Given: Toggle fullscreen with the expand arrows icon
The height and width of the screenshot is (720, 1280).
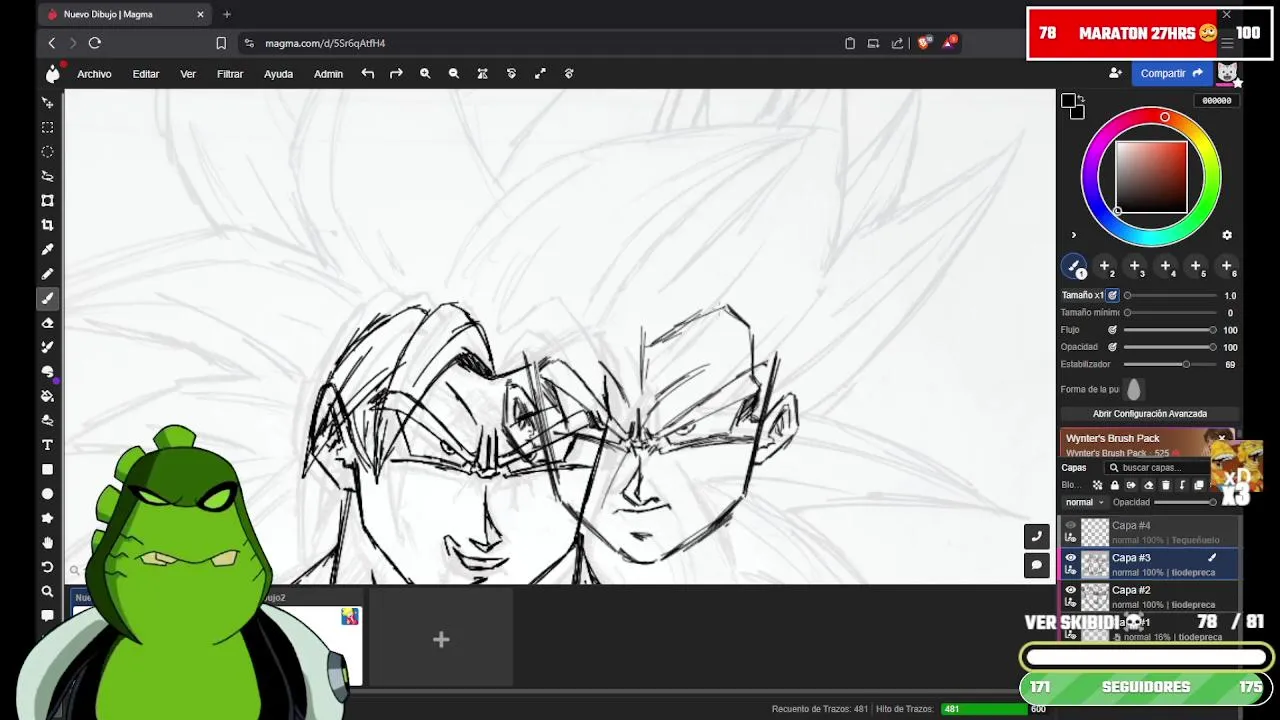Looking at the screenshot, I should coord(540,73).
